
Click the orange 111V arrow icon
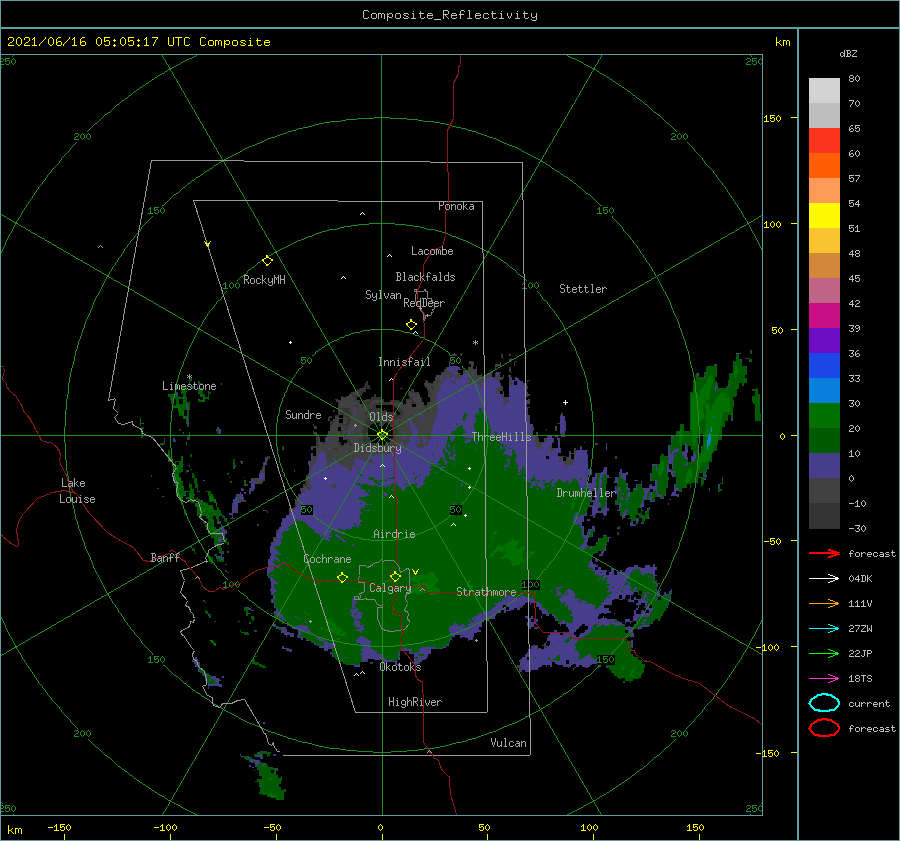click(x=824, y=603)
